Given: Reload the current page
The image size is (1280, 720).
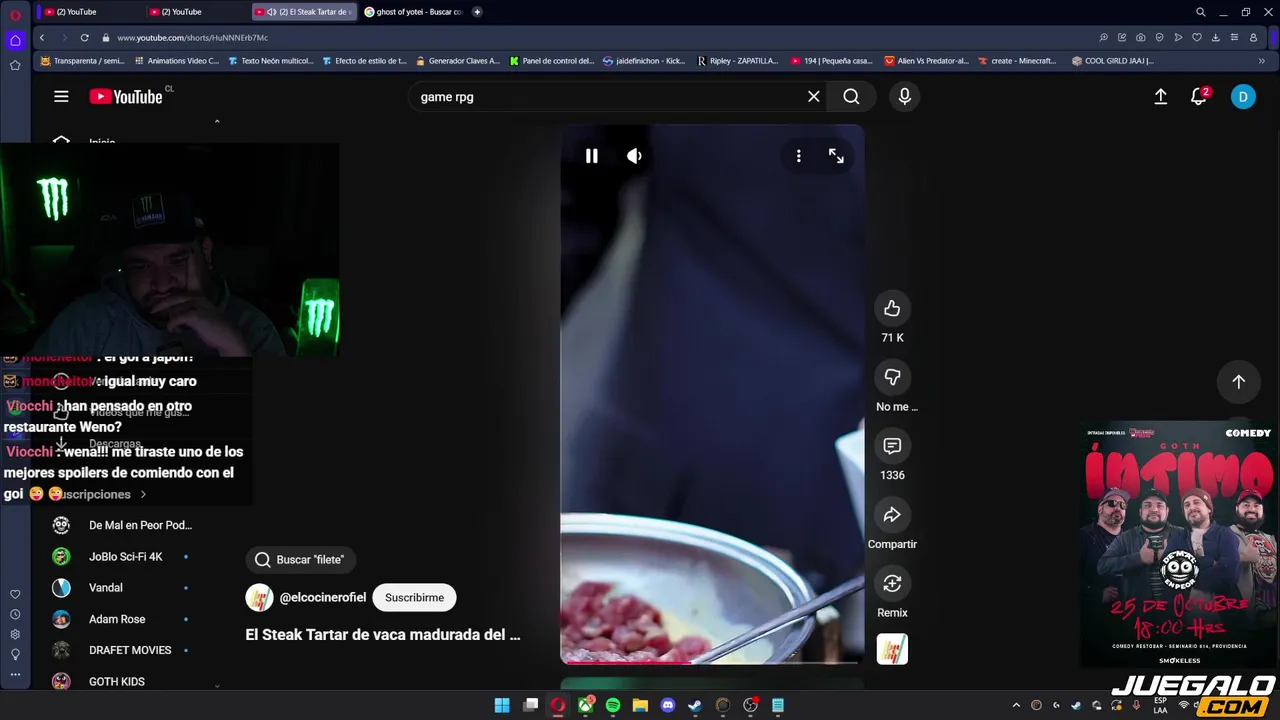Looking at the screenshot, I should point(84,37).
